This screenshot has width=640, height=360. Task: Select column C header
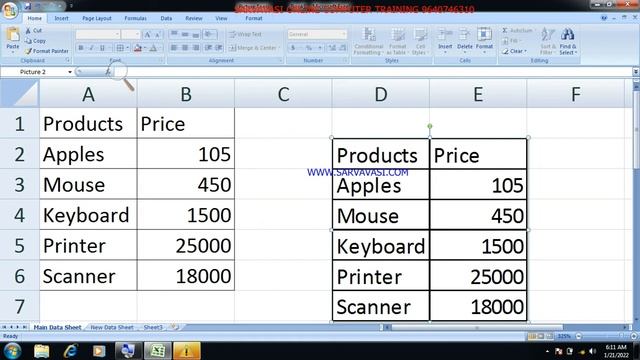tap(283, 94)
